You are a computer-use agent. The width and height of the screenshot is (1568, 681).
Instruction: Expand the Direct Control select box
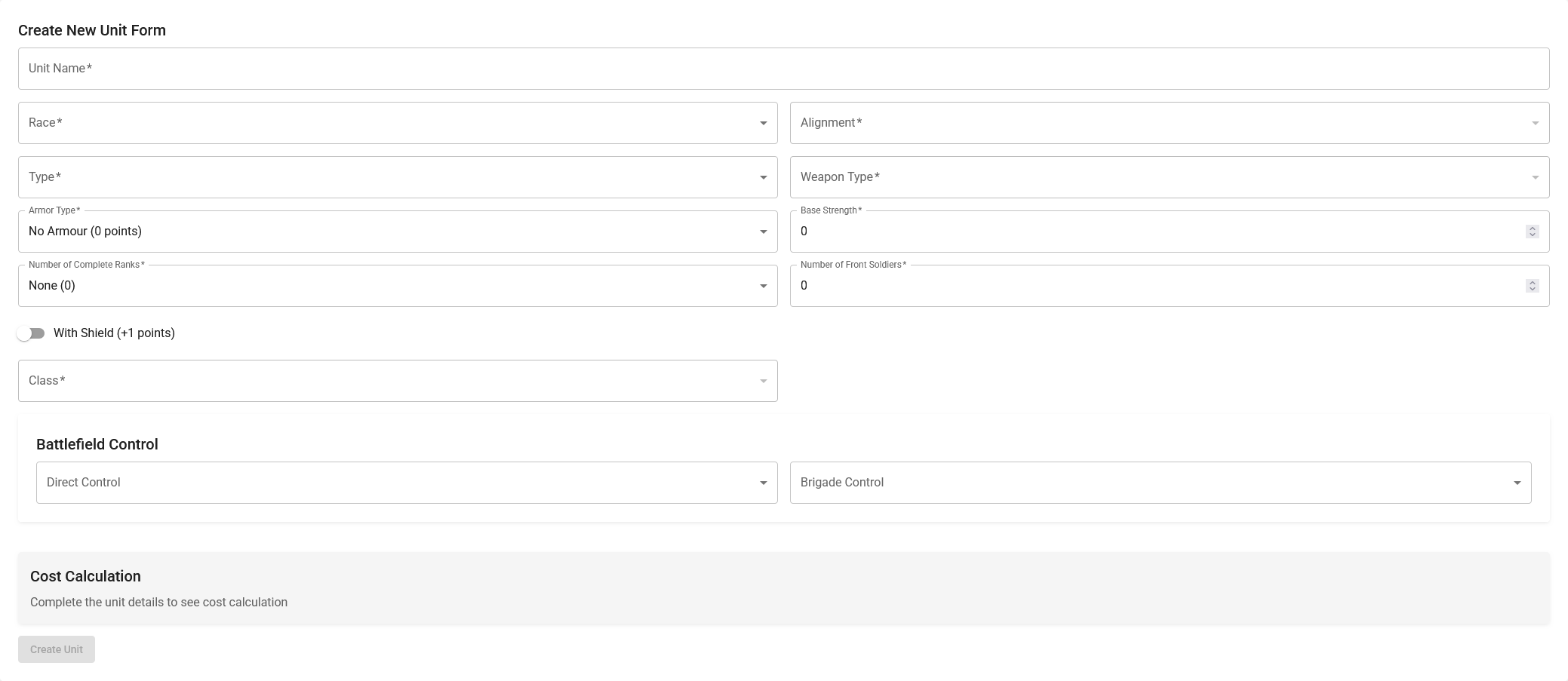[400, 483]
